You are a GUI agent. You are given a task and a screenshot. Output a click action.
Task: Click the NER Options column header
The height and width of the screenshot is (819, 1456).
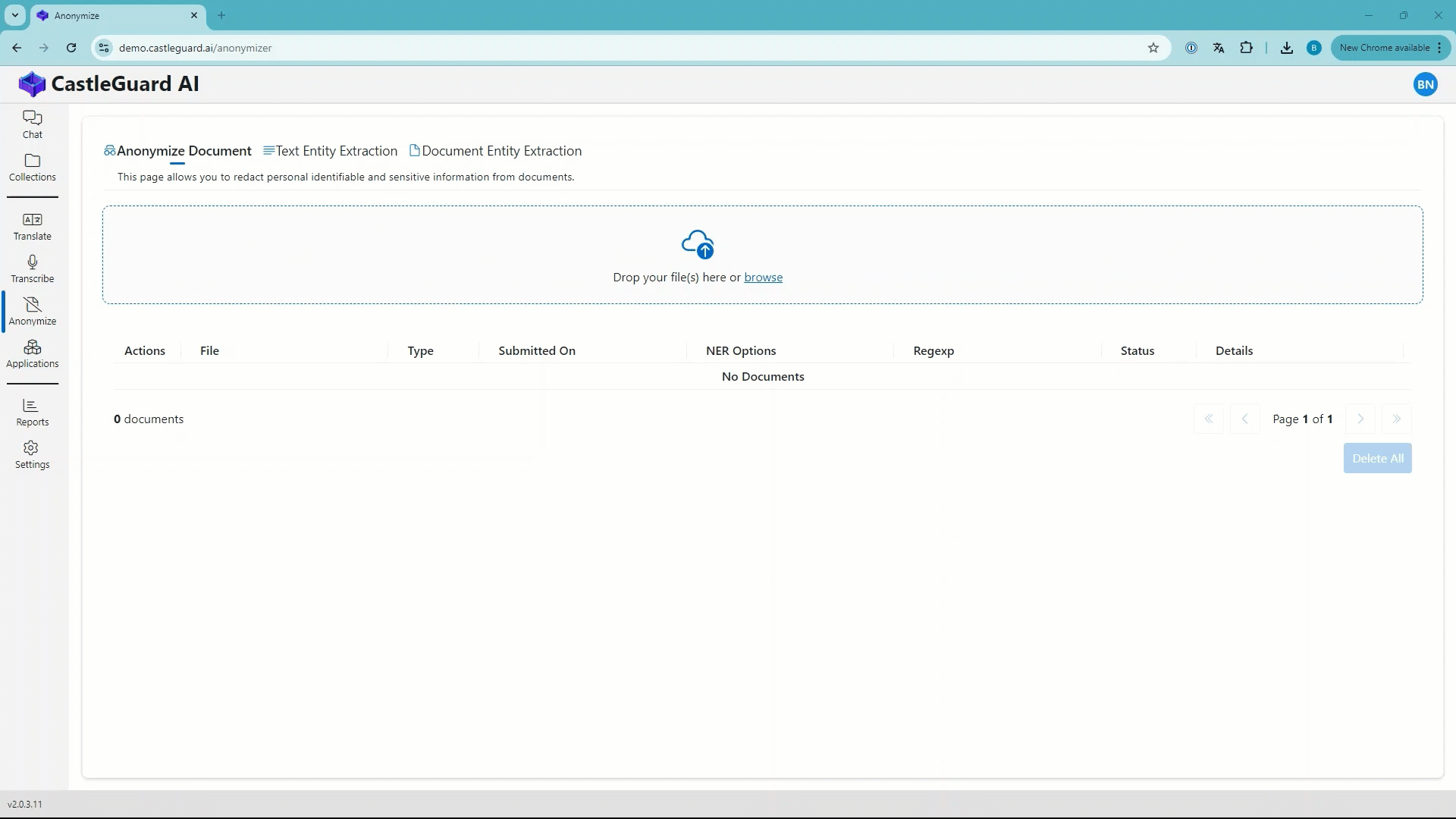coord(741,350)
